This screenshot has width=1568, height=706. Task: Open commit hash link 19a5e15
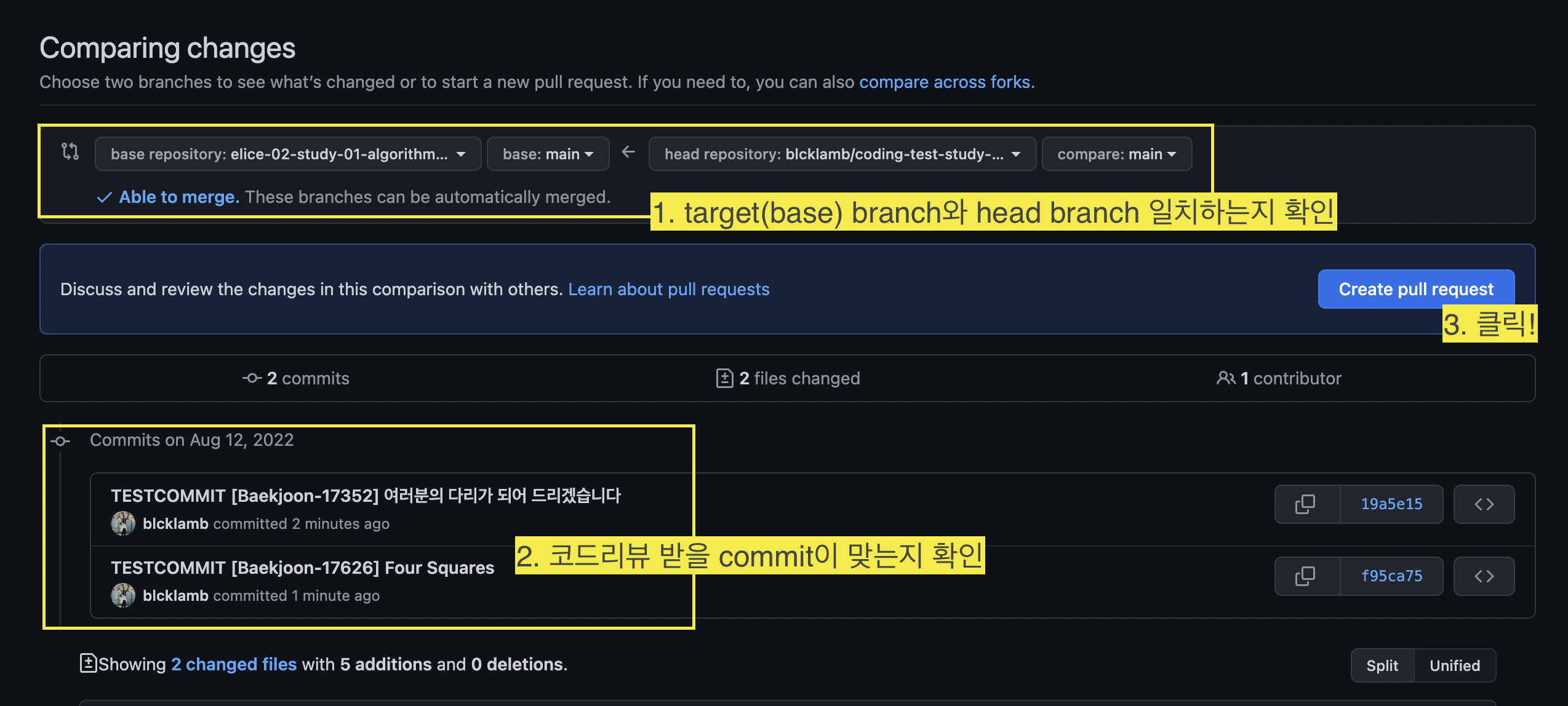[1391, 504]
